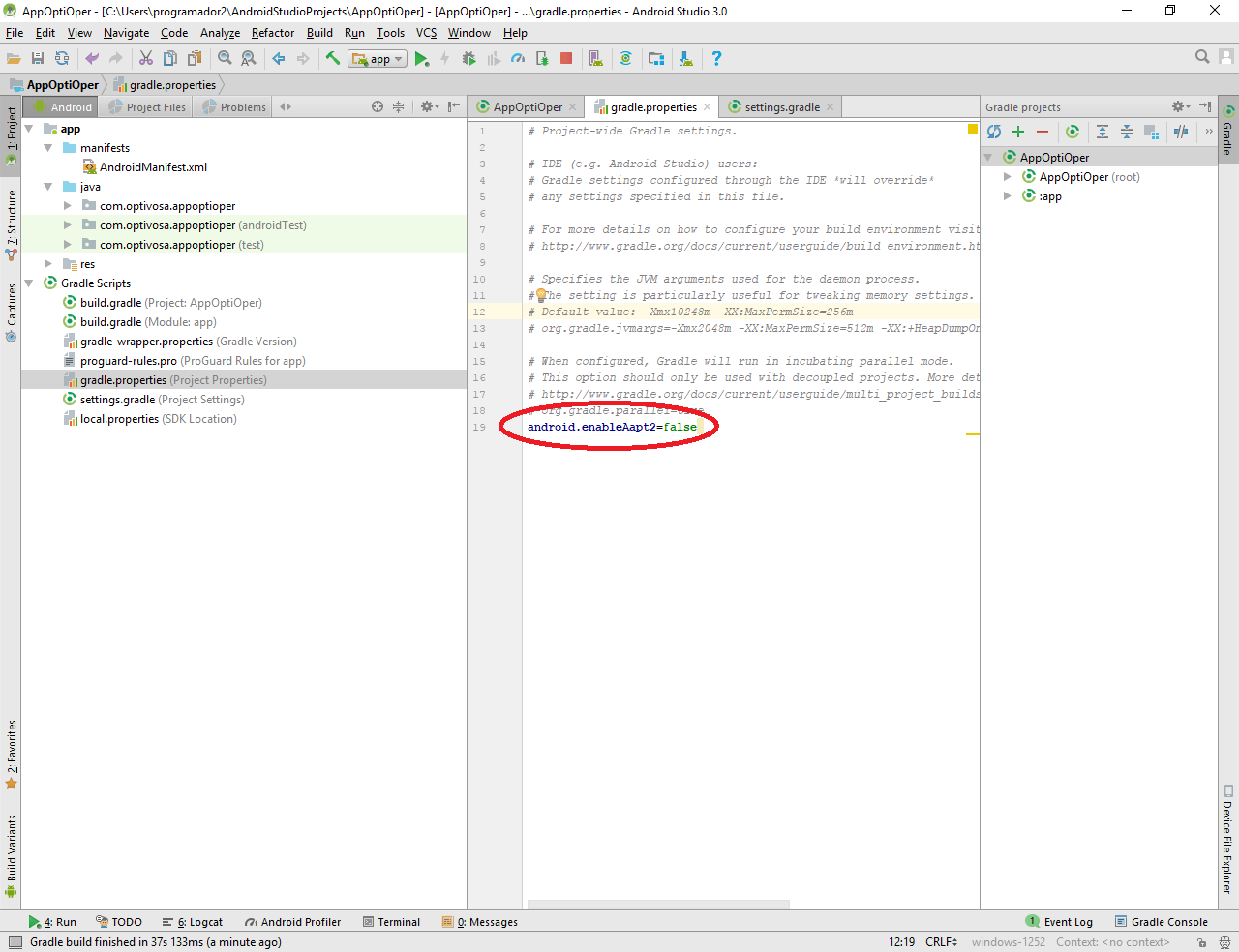Open the File menu
Screen dimensions: 1239x952
pos(15,33)
